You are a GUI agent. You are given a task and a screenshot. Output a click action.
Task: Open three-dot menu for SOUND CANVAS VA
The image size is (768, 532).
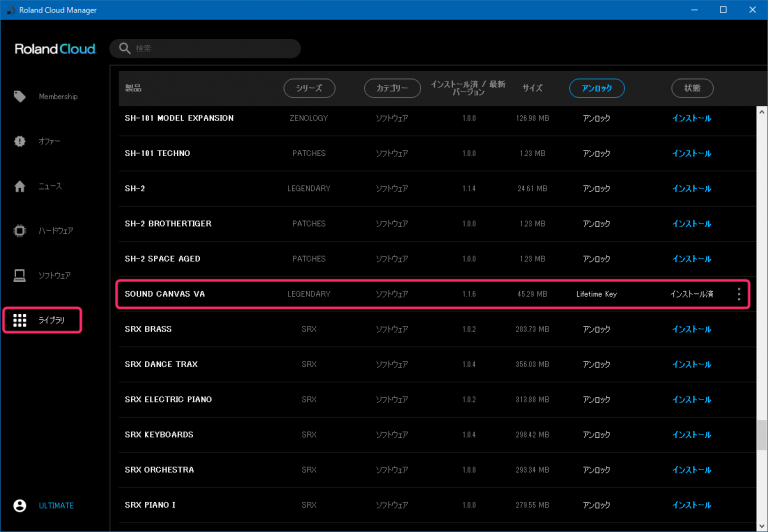[x=739, y=294]
